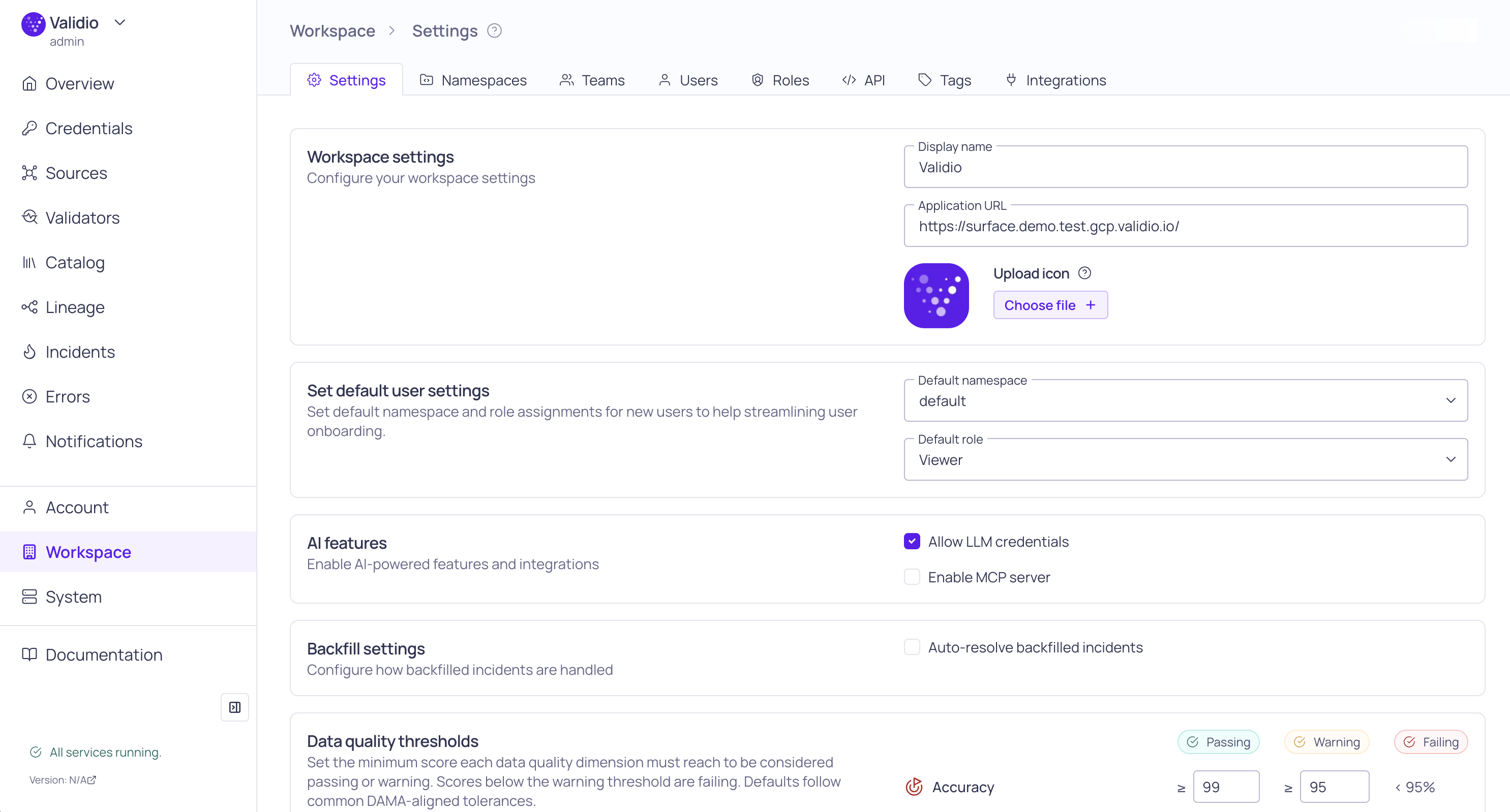This screenshot has width=1510, height=812.
Task: Click the Catalog library icon
Action: 29,263
